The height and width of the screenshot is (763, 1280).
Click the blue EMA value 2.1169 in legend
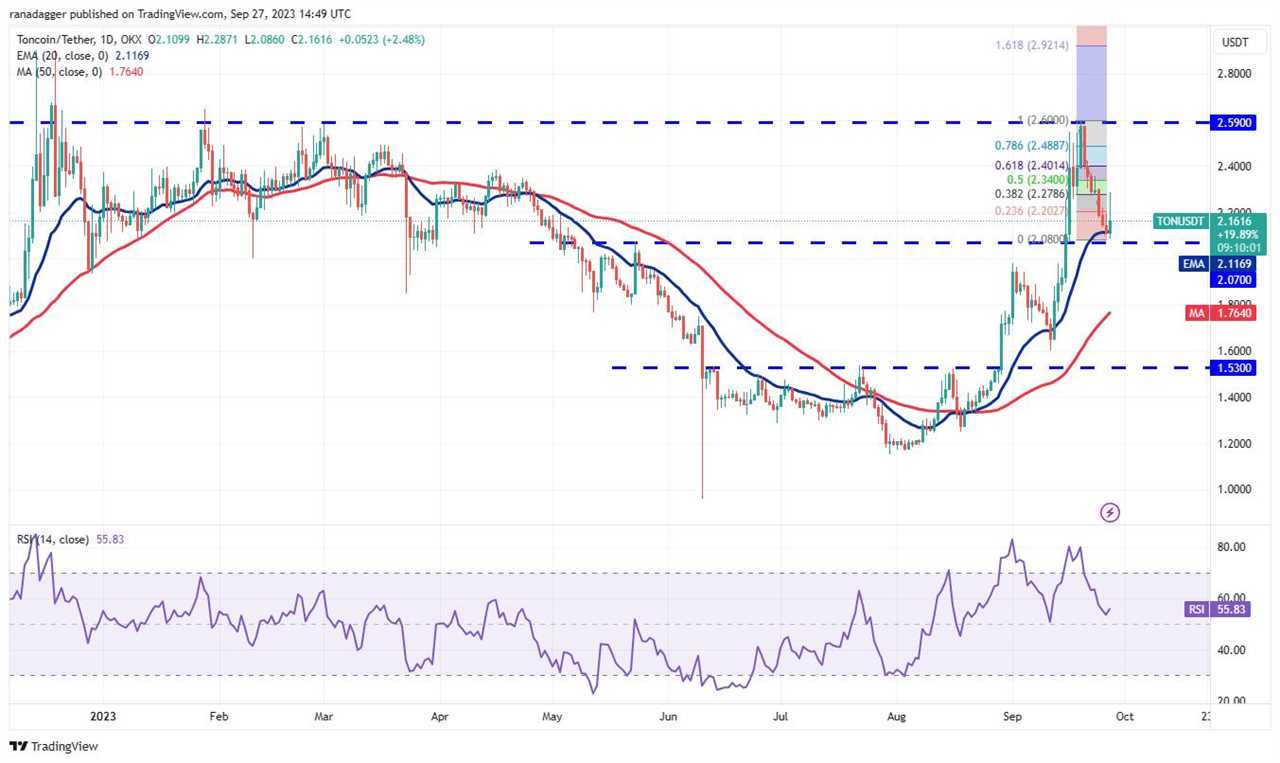(133, 54)
